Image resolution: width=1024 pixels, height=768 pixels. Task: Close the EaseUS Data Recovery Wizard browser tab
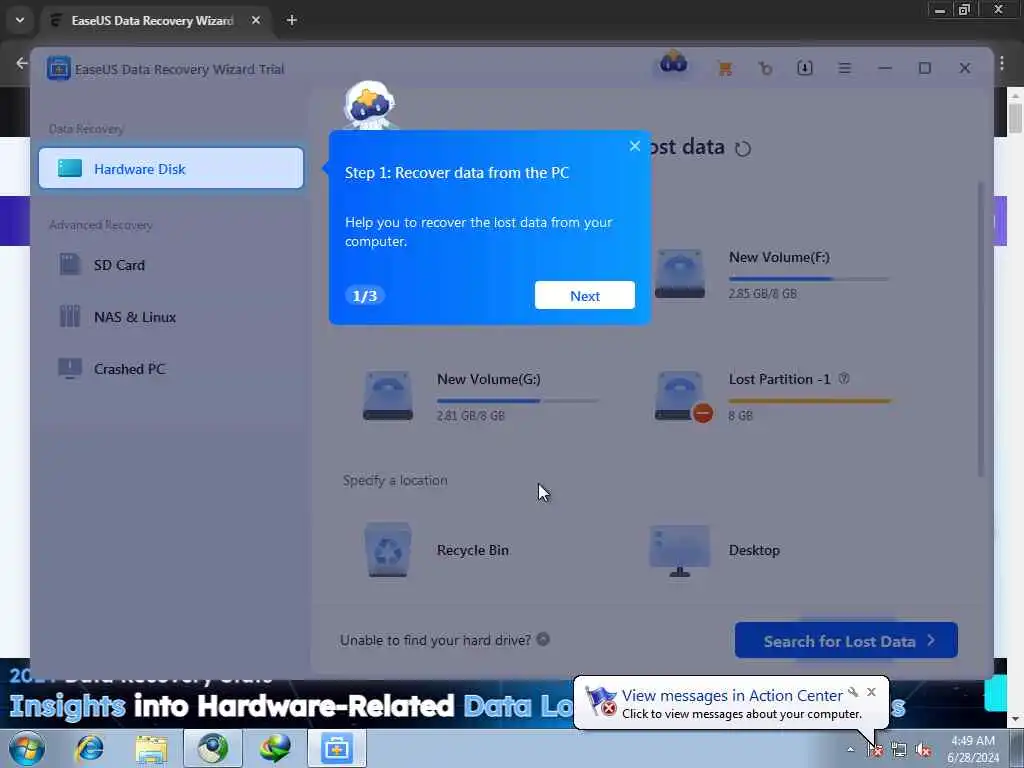[x=256, y=20]
